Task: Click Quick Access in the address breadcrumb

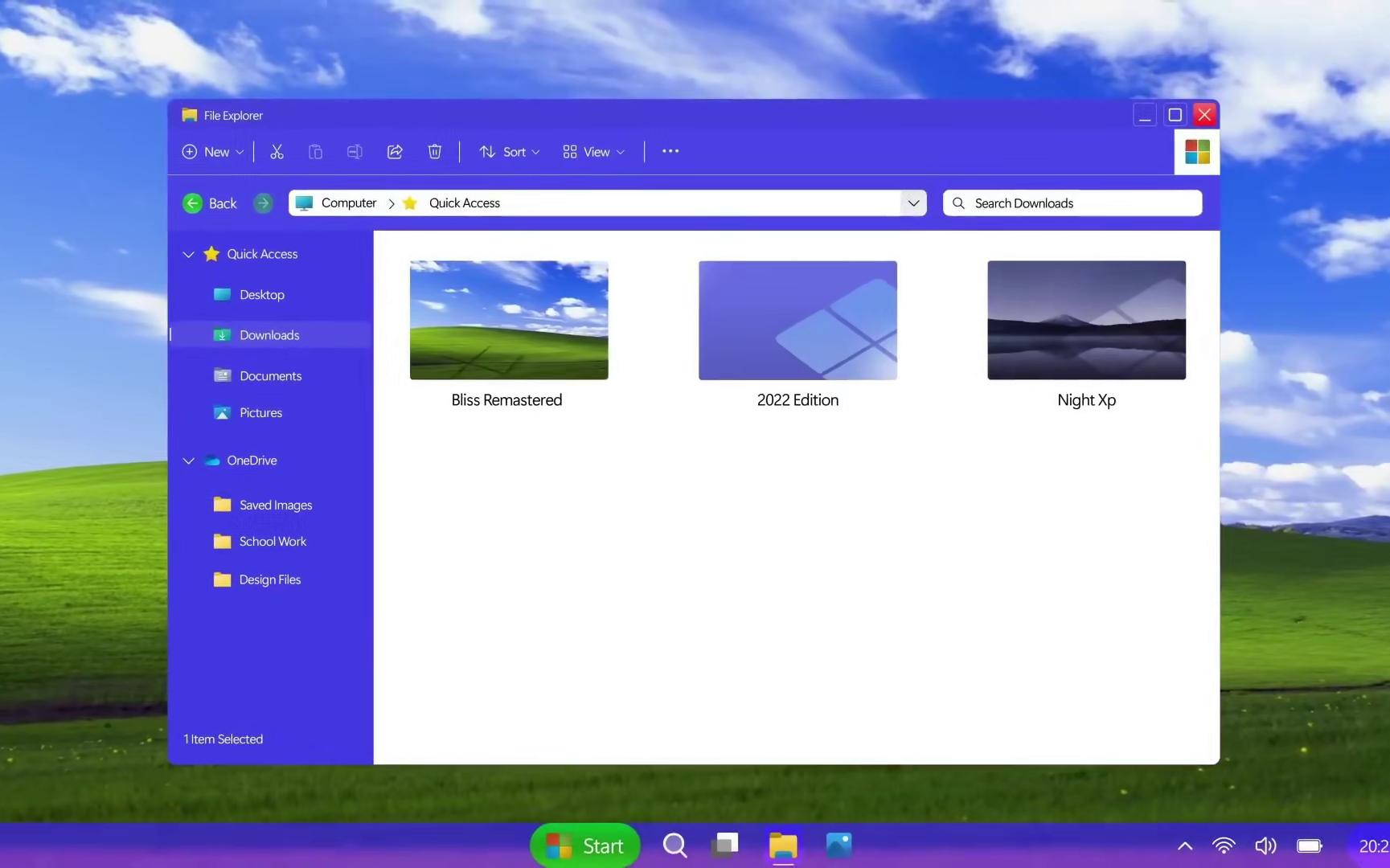Action: 464,203
